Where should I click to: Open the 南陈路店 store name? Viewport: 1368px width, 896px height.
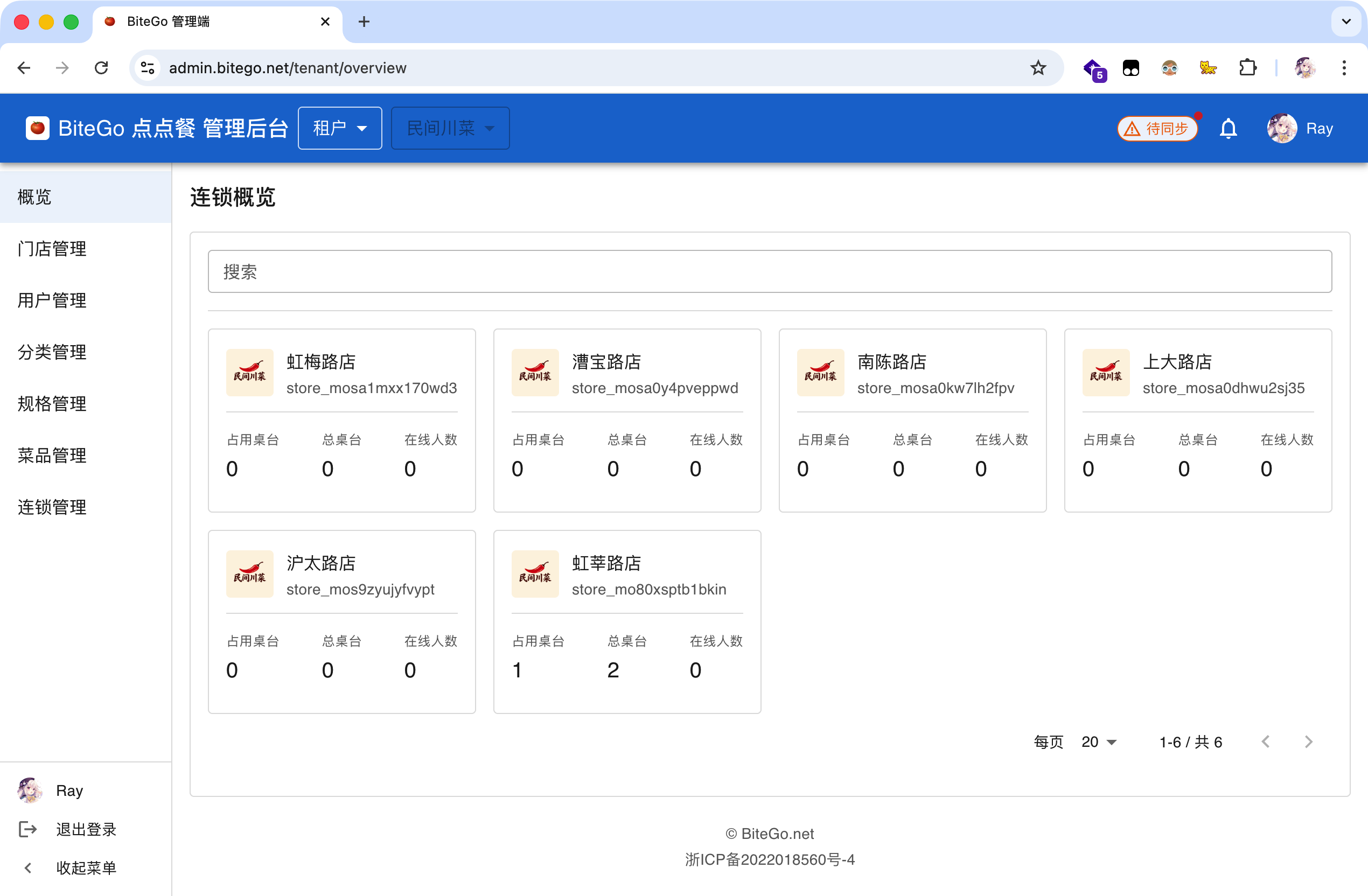892,361
